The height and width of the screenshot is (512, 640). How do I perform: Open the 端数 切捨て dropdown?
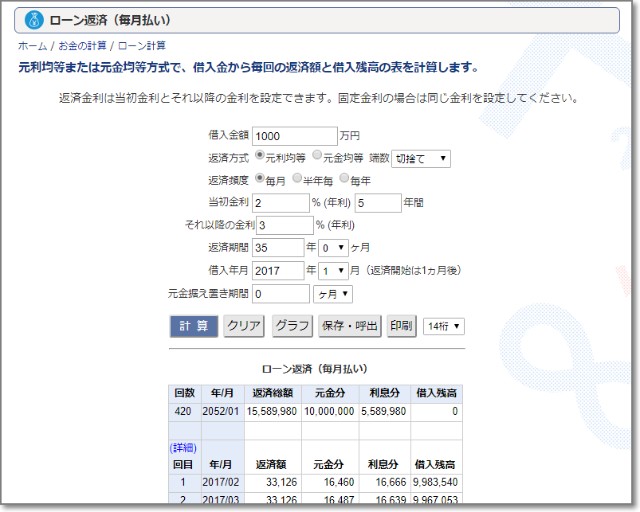click(x=421, y=158)
